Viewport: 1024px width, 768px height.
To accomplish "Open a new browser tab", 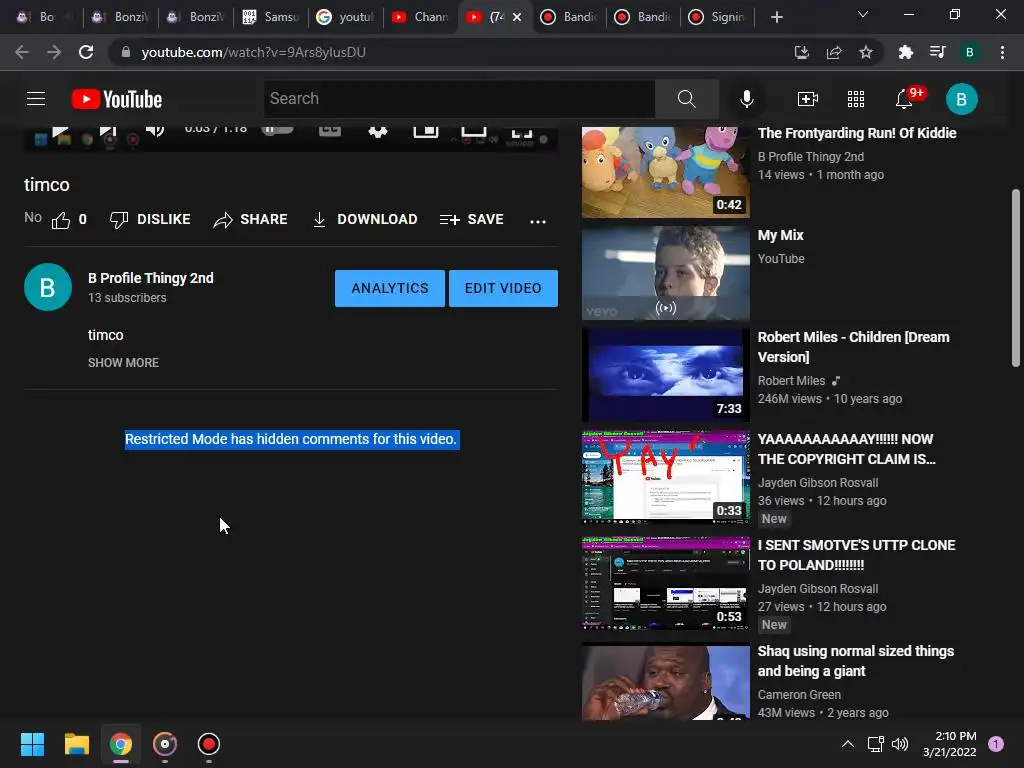I will click(776, 17).
